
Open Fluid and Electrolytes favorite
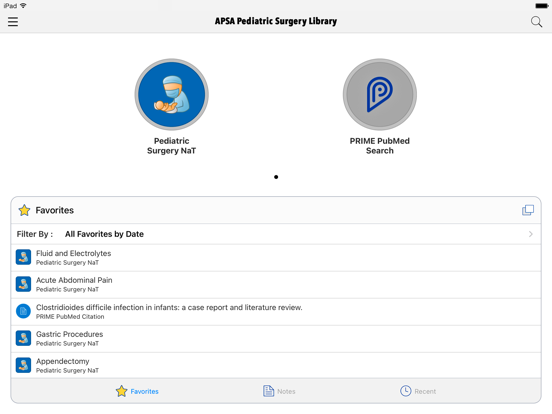click(x=276, y=258)
